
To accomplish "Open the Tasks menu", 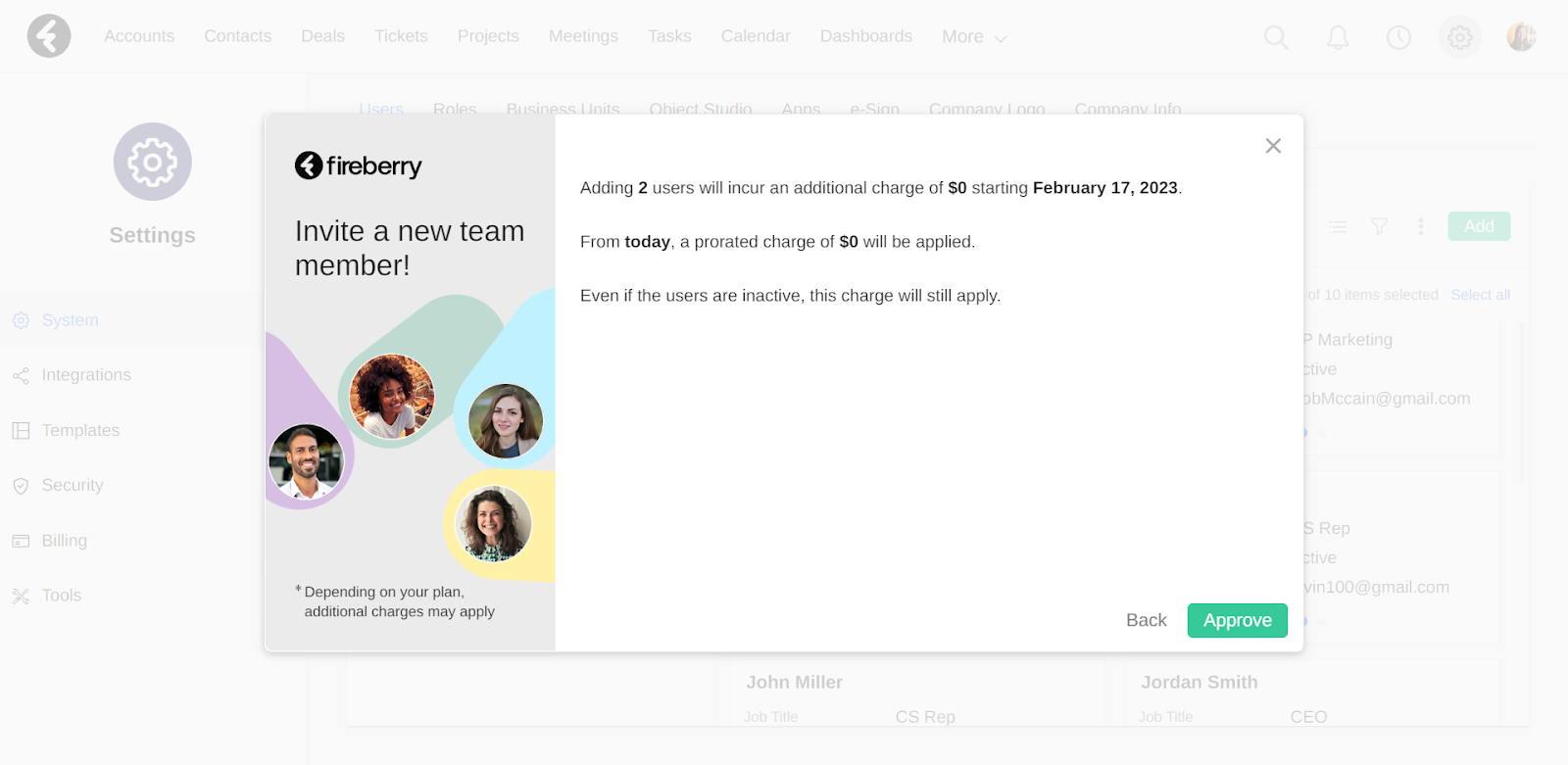I will [x=669, y=36].
